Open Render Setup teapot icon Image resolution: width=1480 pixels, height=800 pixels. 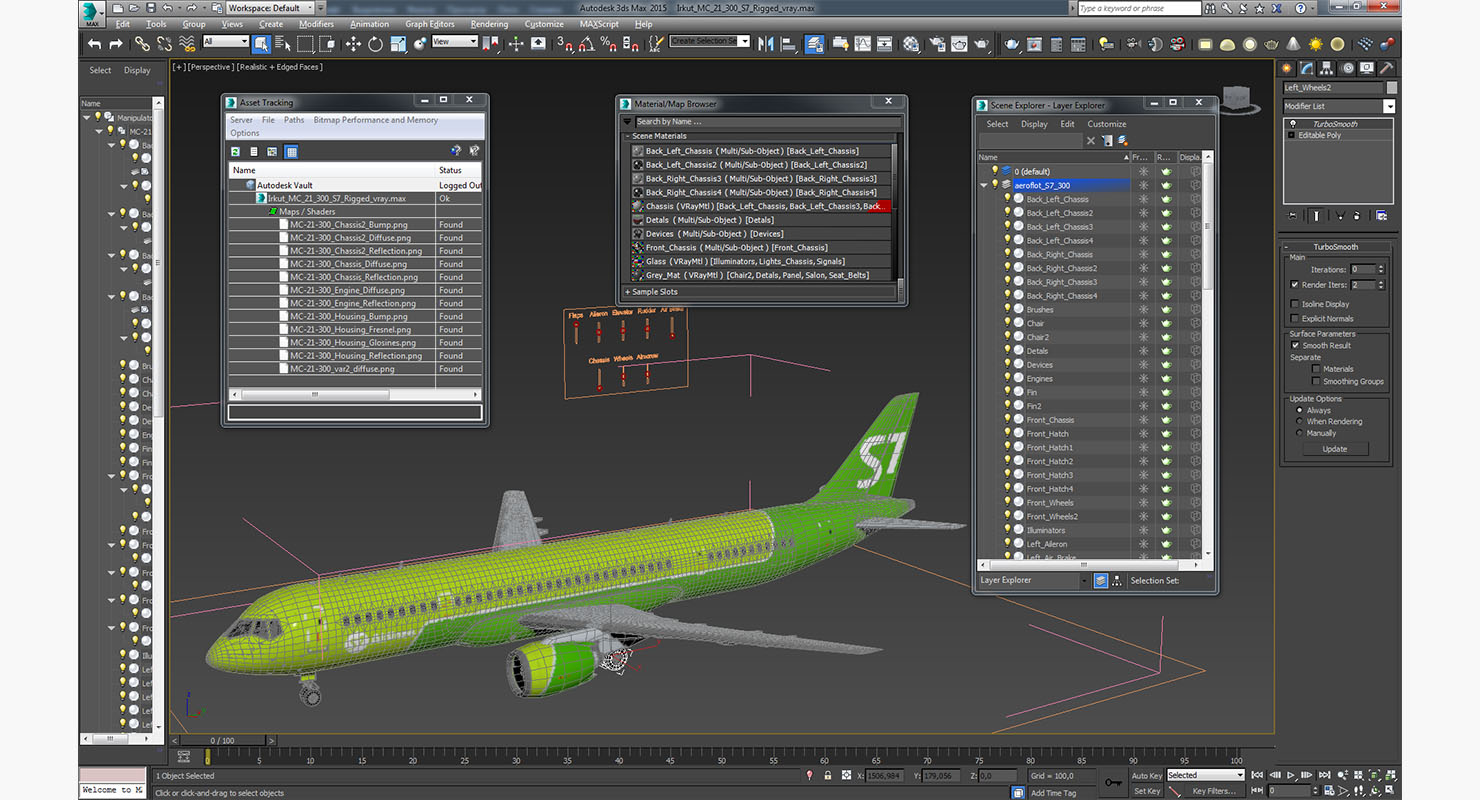coord(936,44)
